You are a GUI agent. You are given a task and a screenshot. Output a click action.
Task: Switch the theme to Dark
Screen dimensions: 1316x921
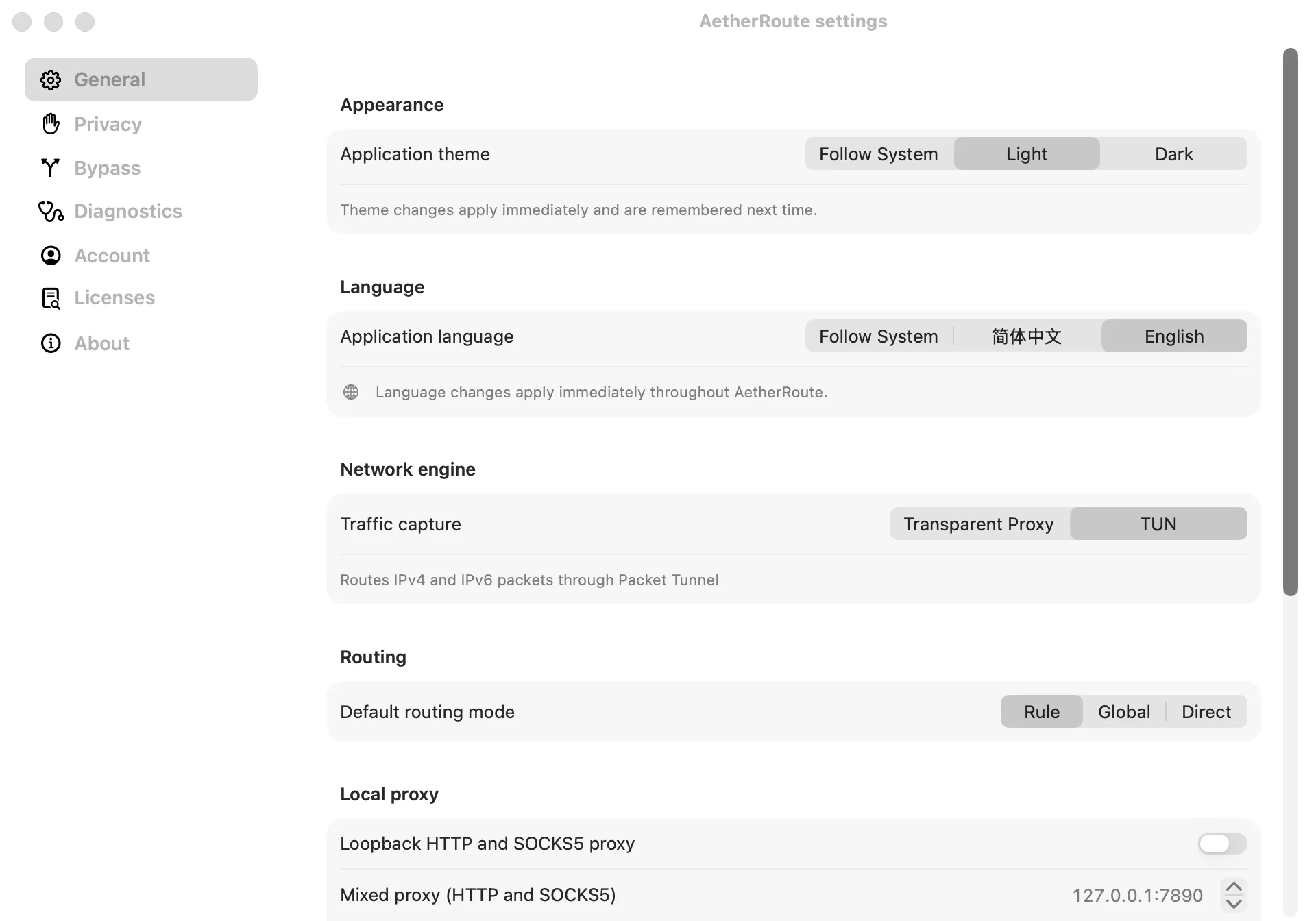click(1174, 154)
